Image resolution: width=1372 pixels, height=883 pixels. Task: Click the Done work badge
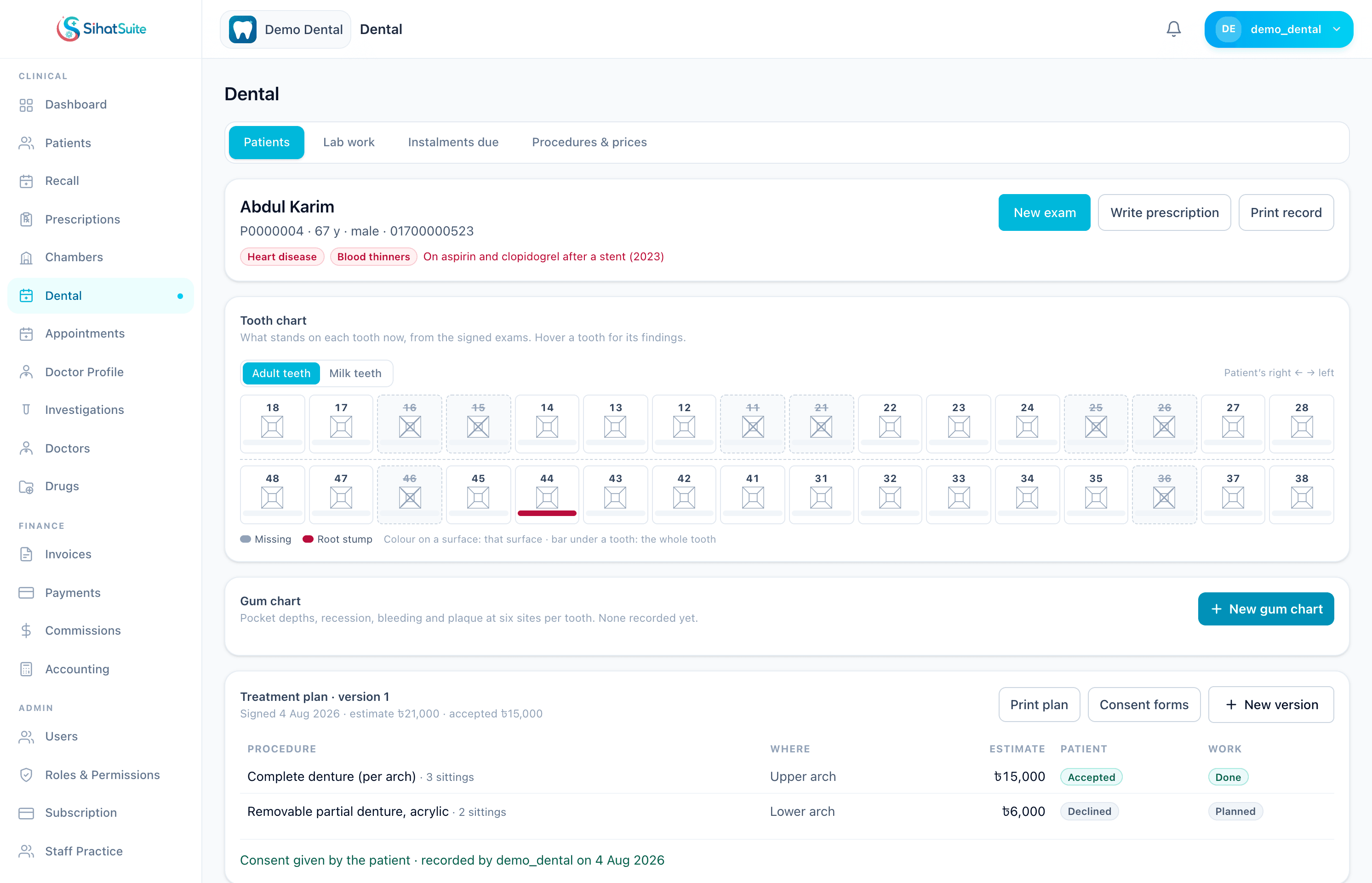point(1228,777)
